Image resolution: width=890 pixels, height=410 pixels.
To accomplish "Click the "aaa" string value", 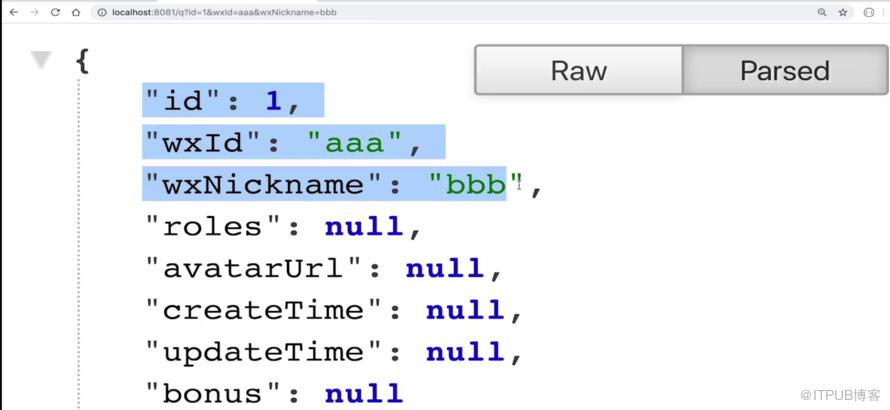I will tap(354, 144).
